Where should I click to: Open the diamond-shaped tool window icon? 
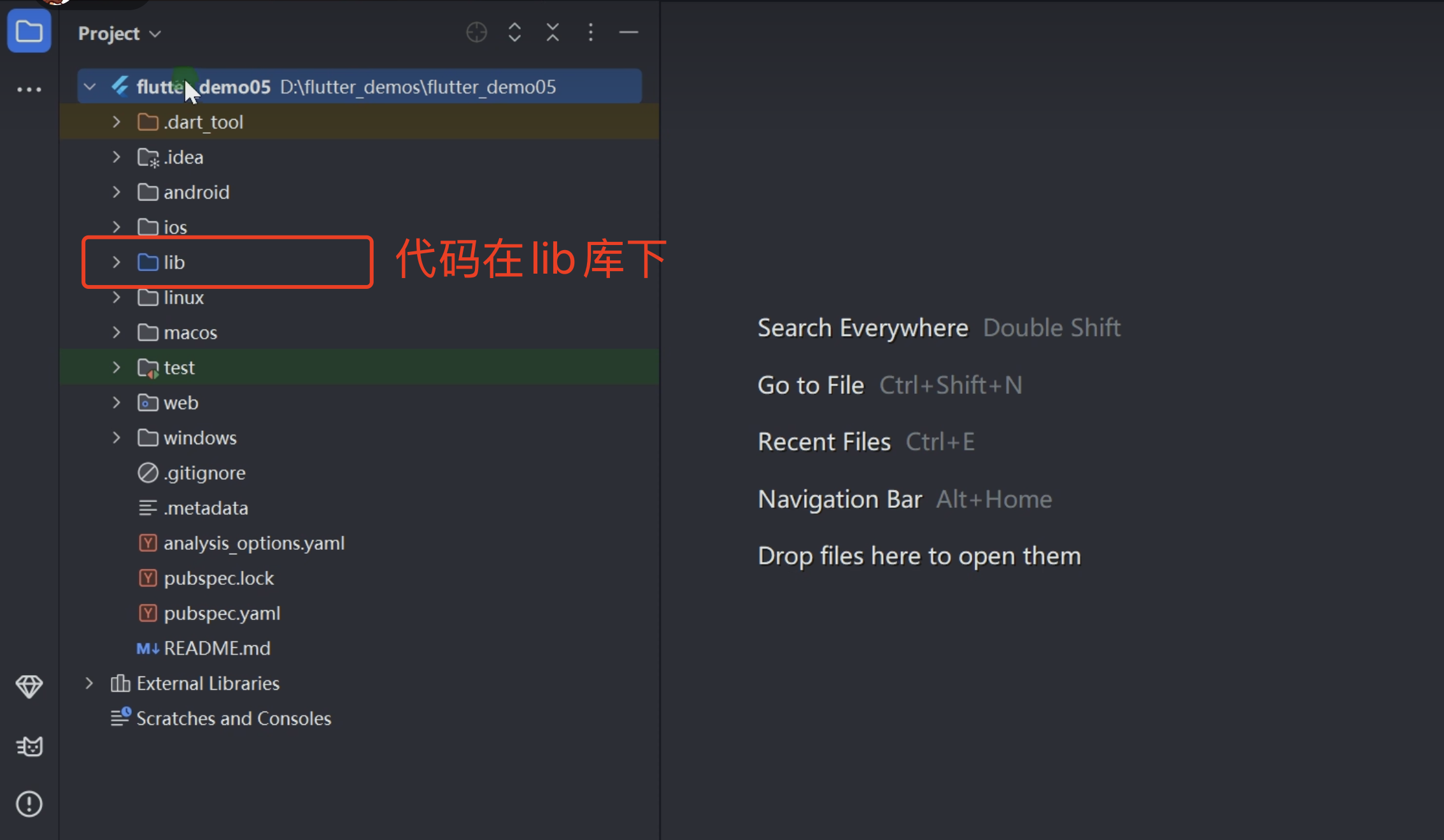tap(29, 686)
